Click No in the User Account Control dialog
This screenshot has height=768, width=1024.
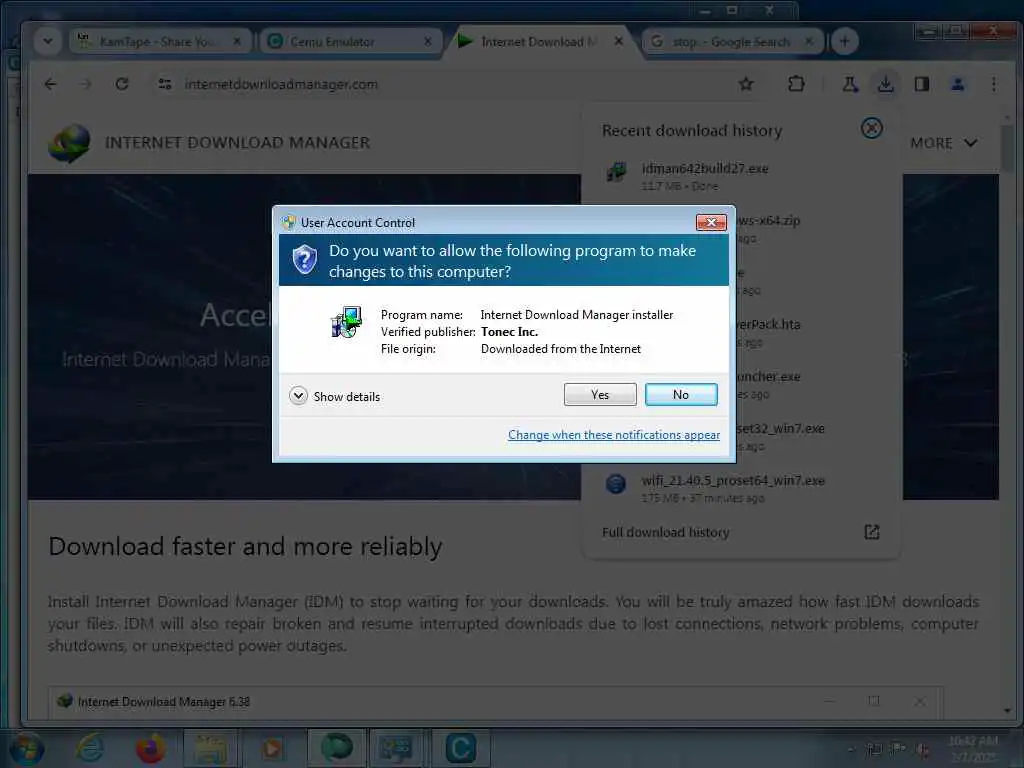[680, 394]
